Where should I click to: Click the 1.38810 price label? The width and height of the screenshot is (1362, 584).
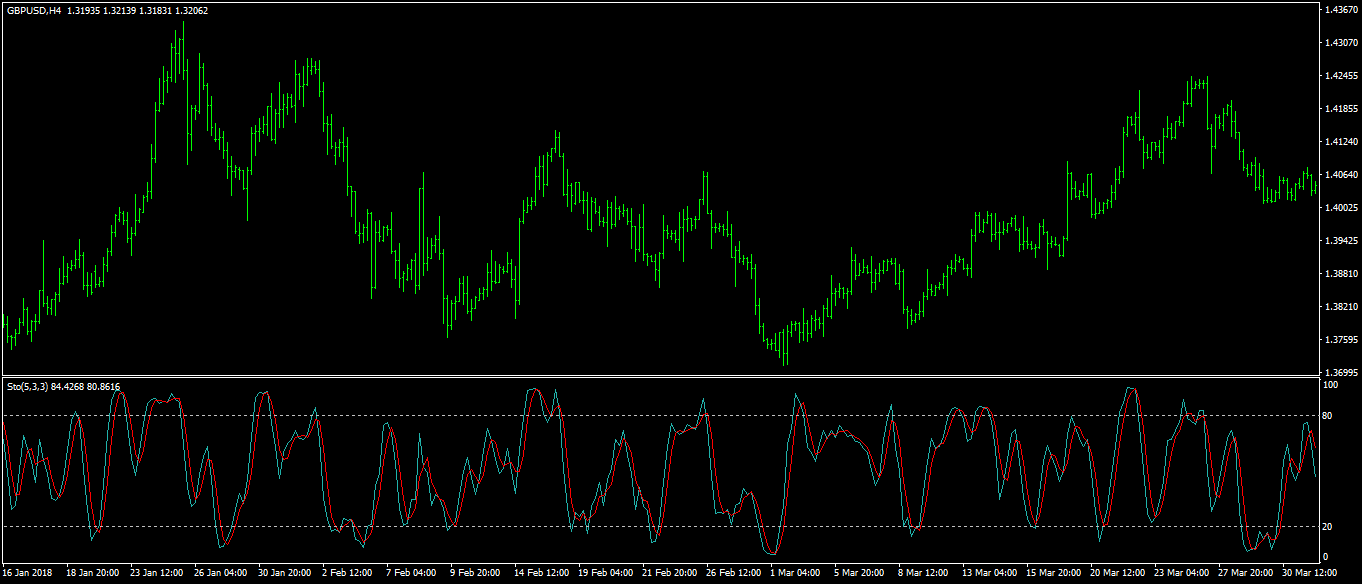tap(1339, 274)
